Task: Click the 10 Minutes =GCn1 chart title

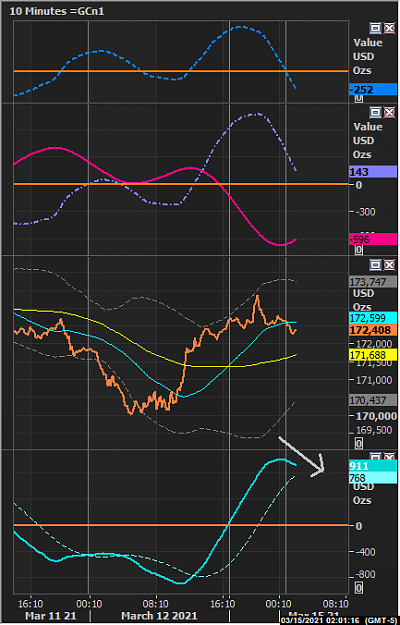Action: [57, 11]
